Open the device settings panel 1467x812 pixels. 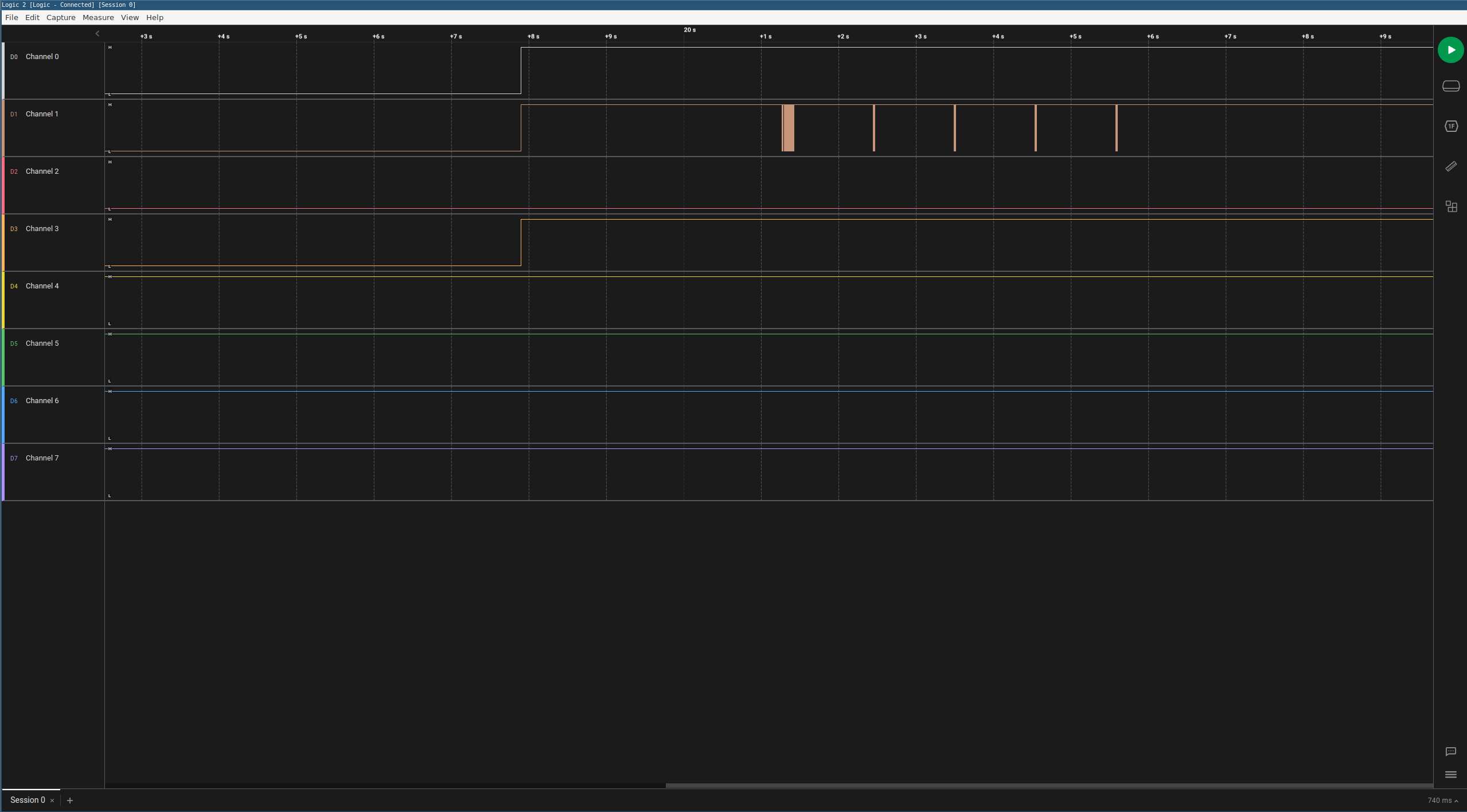(1450, 86)
